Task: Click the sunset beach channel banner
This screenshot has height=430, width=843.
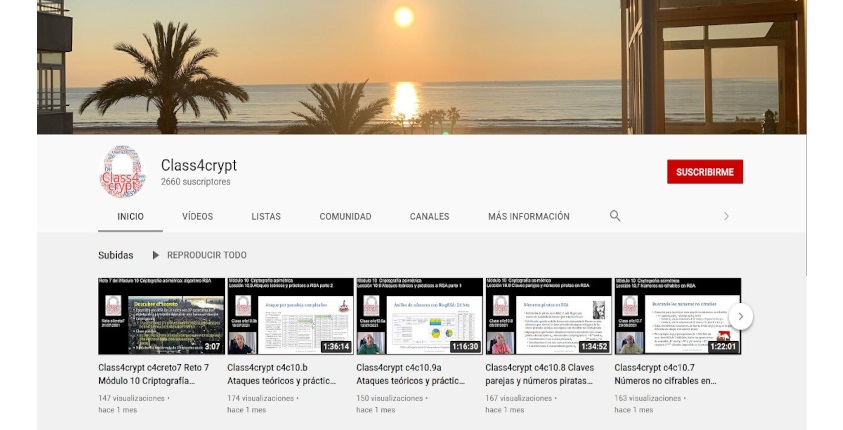Action: [x=421, y=67]
